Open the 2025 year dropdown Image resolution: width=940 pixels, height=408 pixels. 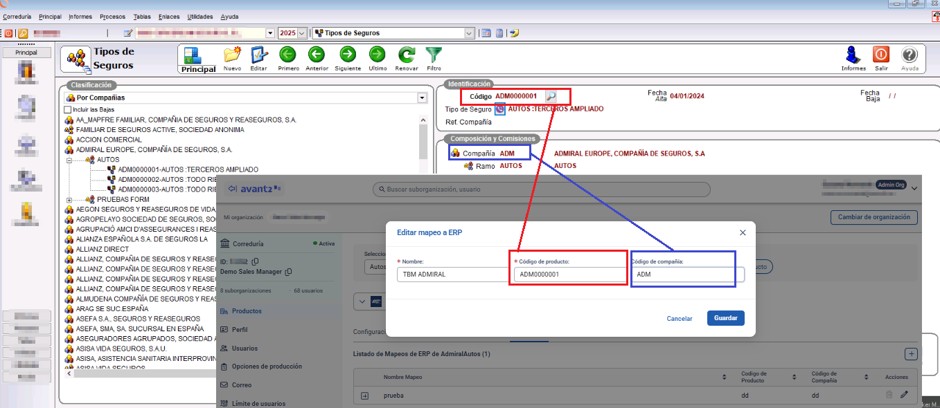tap(302, 33)
